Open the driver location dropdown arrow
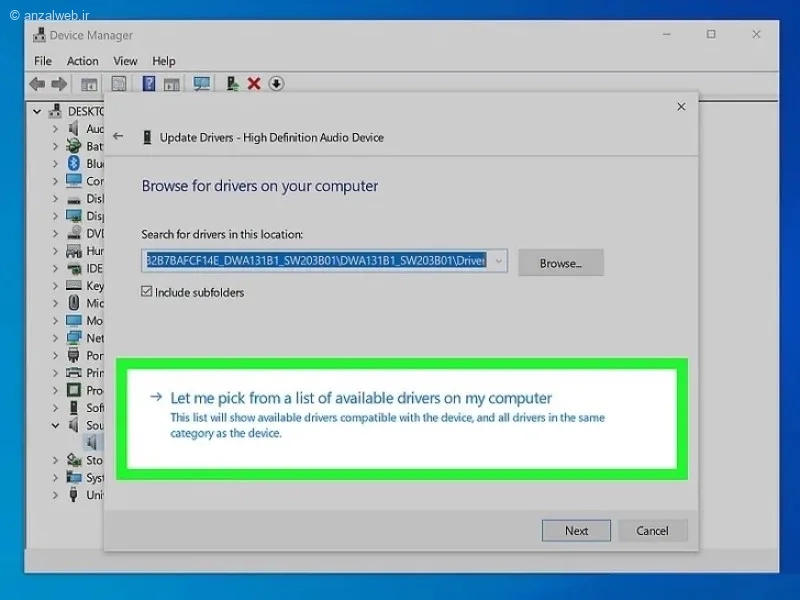 [x=498, y=261]
